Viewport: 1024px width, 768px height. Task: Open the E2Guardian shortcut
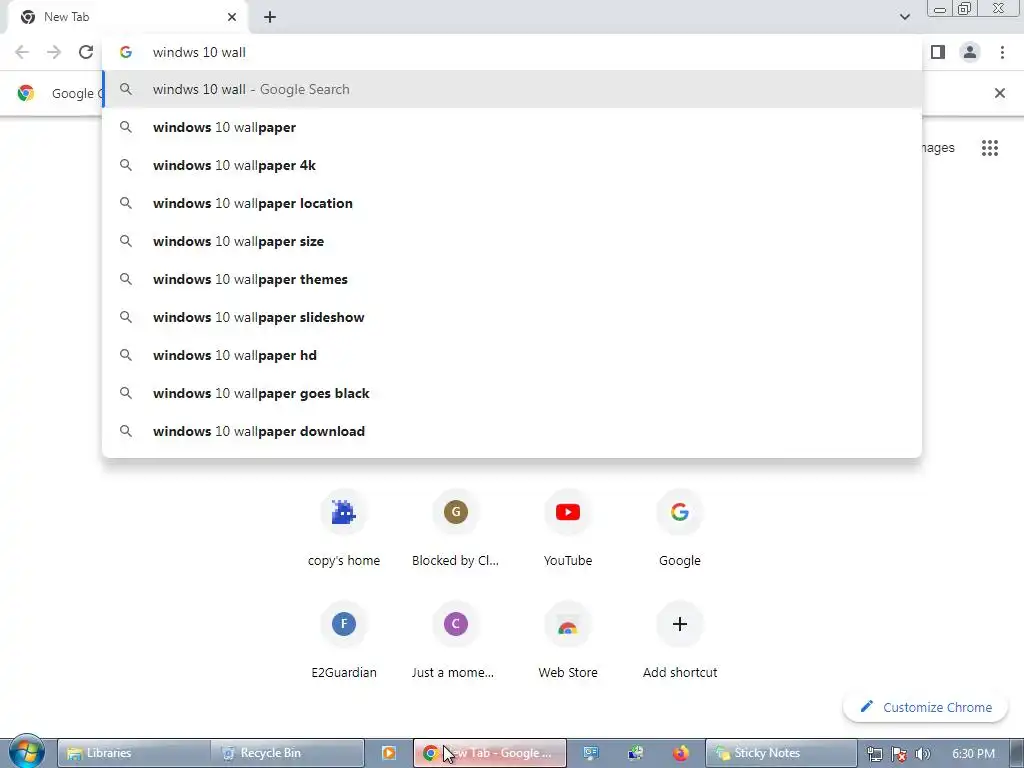344,640
